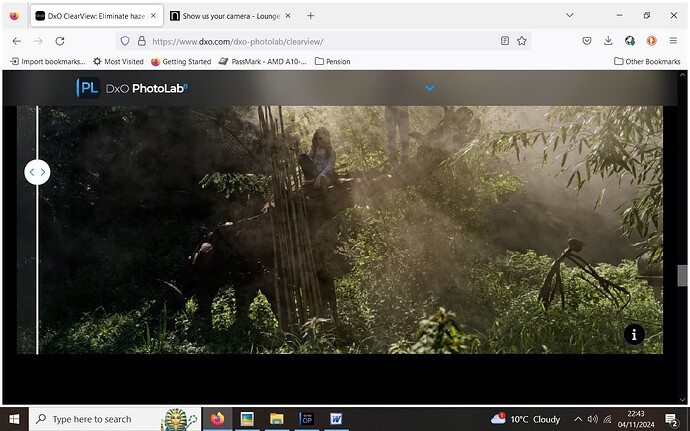Bookmark this page with the star icon
The height and width of the screenshot is (431, 690).
click(x=522, y=41)
